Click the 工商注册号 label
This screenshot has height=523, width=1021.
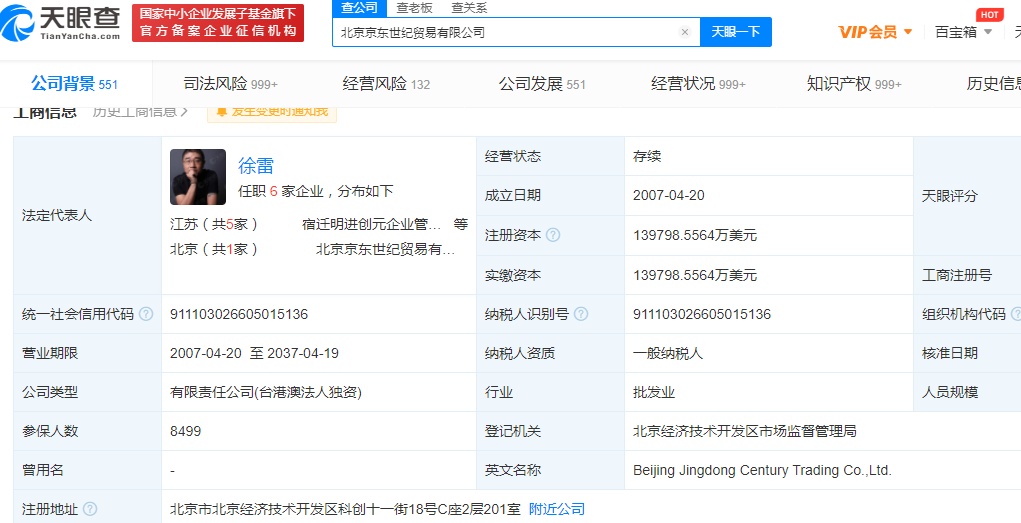click(957, 275)
